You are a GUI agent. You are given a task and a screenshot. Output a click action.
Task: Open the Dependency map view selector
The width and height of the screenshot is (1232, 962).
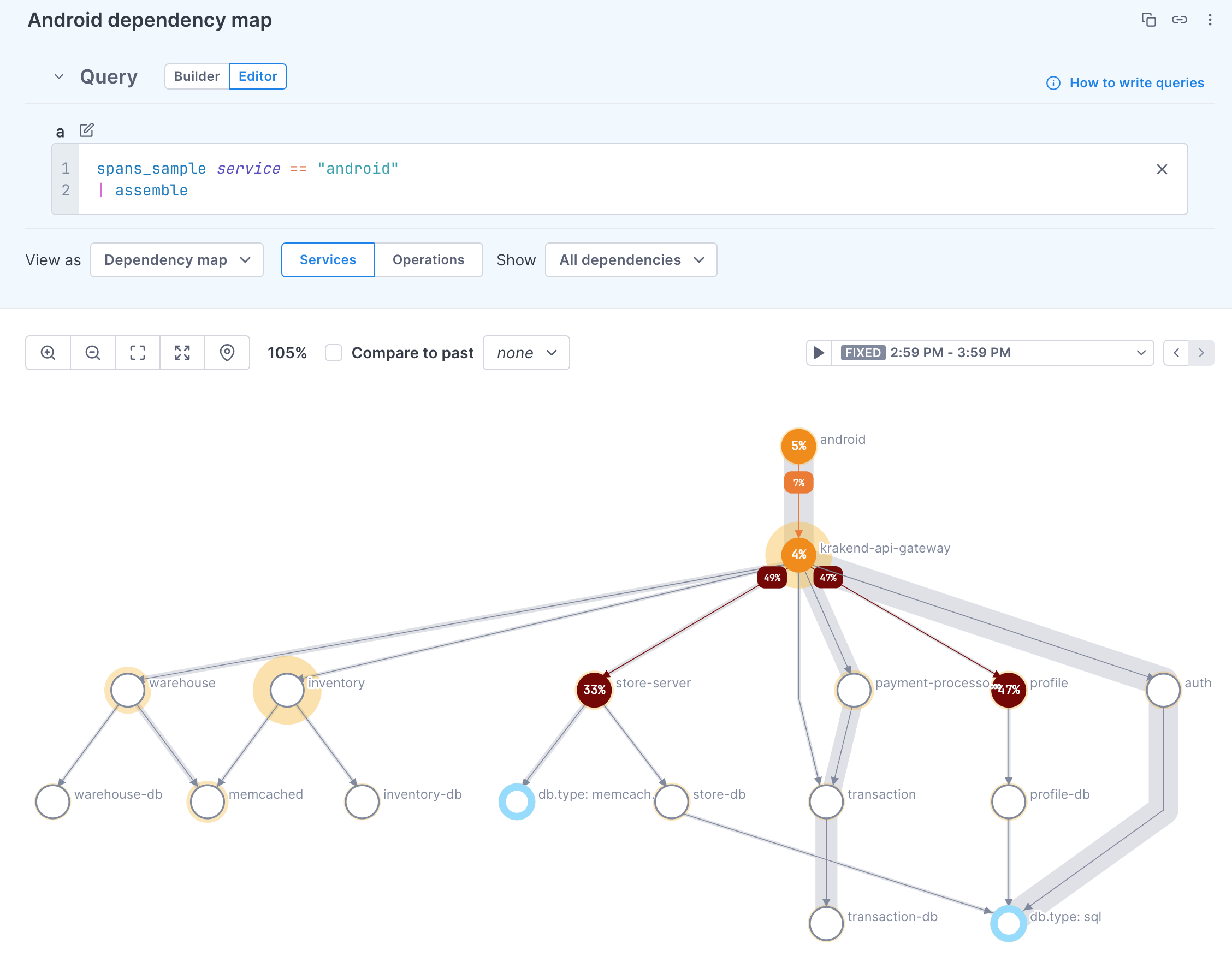point(176,260)
